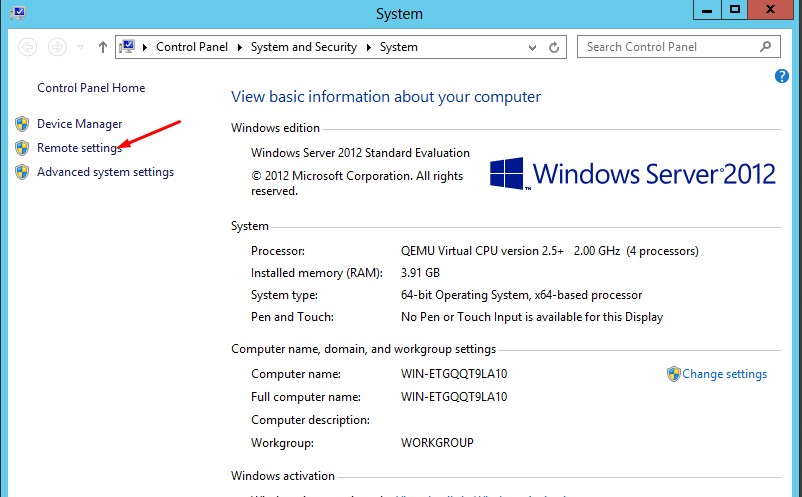Click the shield icon beside Device Manager
The height and width of the screenshot is (497, 802).
point(22,124)
